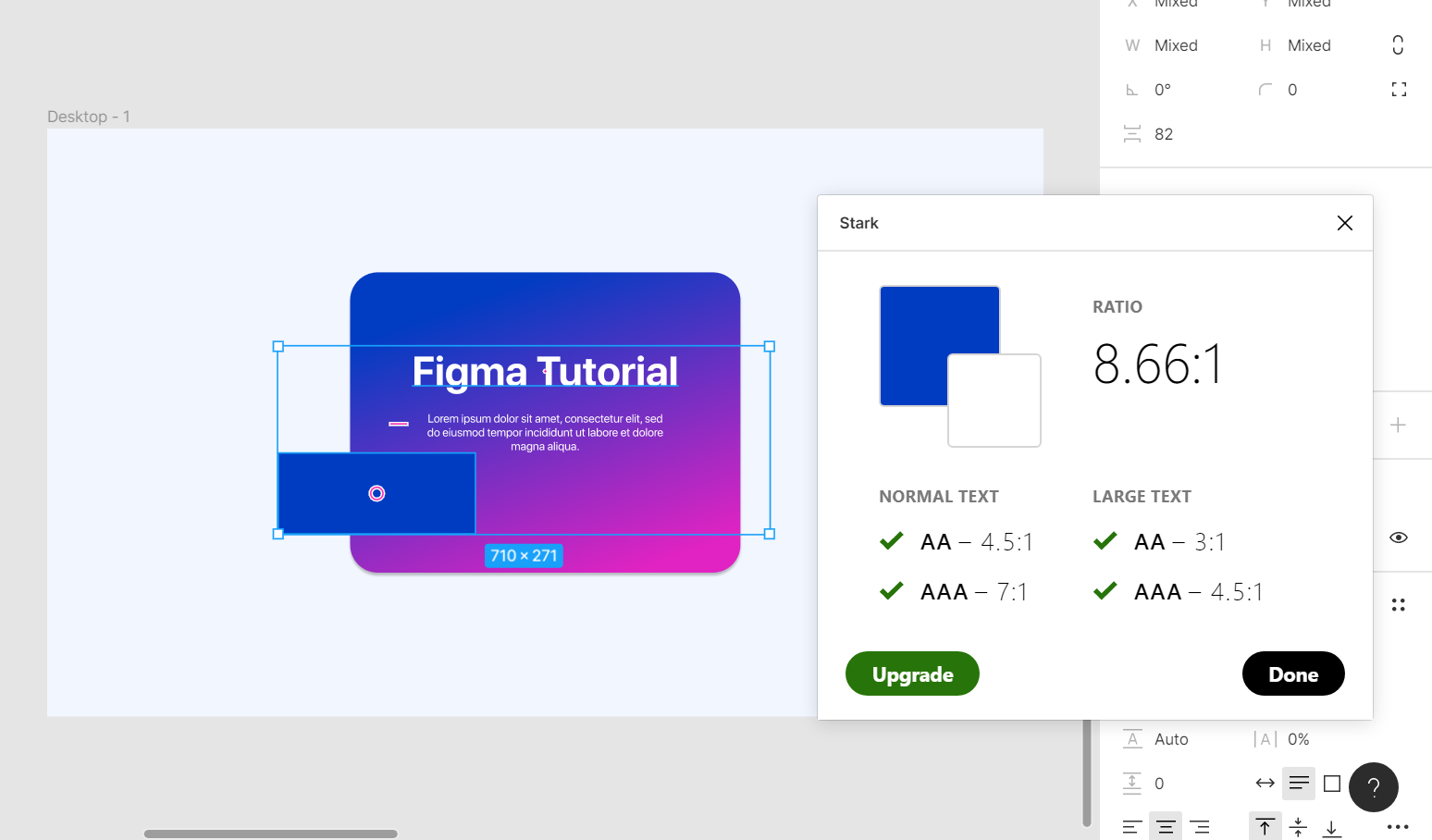
Task: Align text to top
Action: [1265, 827]
